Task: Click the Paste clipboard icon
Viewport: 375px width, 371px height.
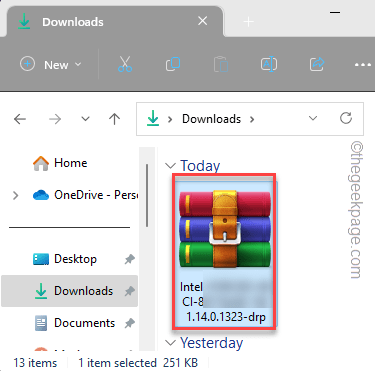Action: click(x=221, y=64)
